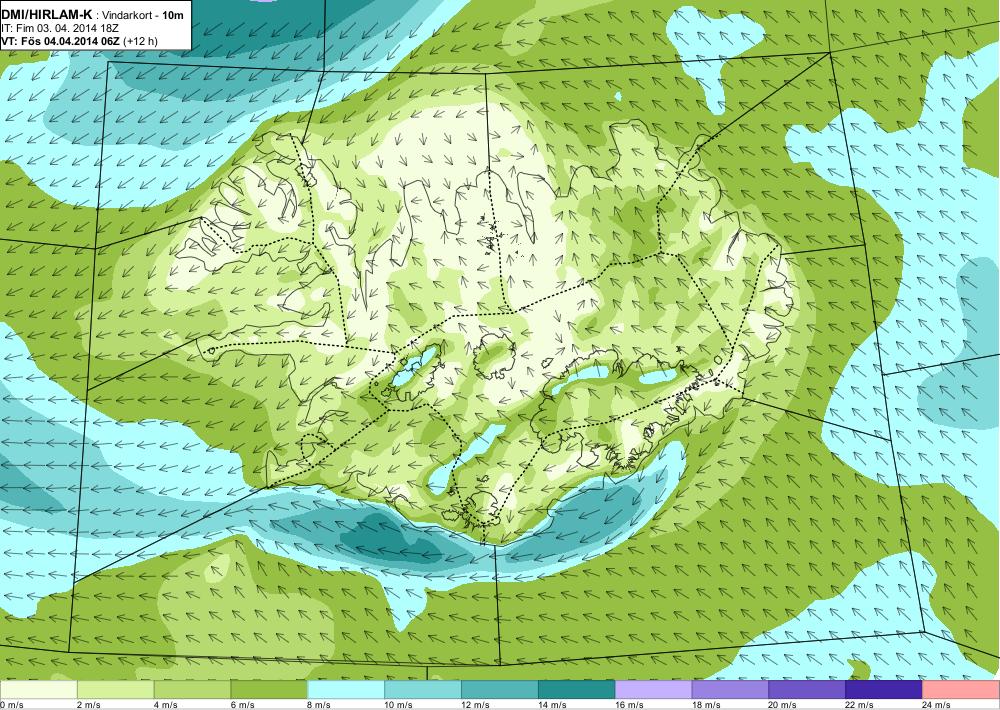Click the "24 m/s" legend label
This screenshot has width=1000, height=710.
tap(936, 705)
